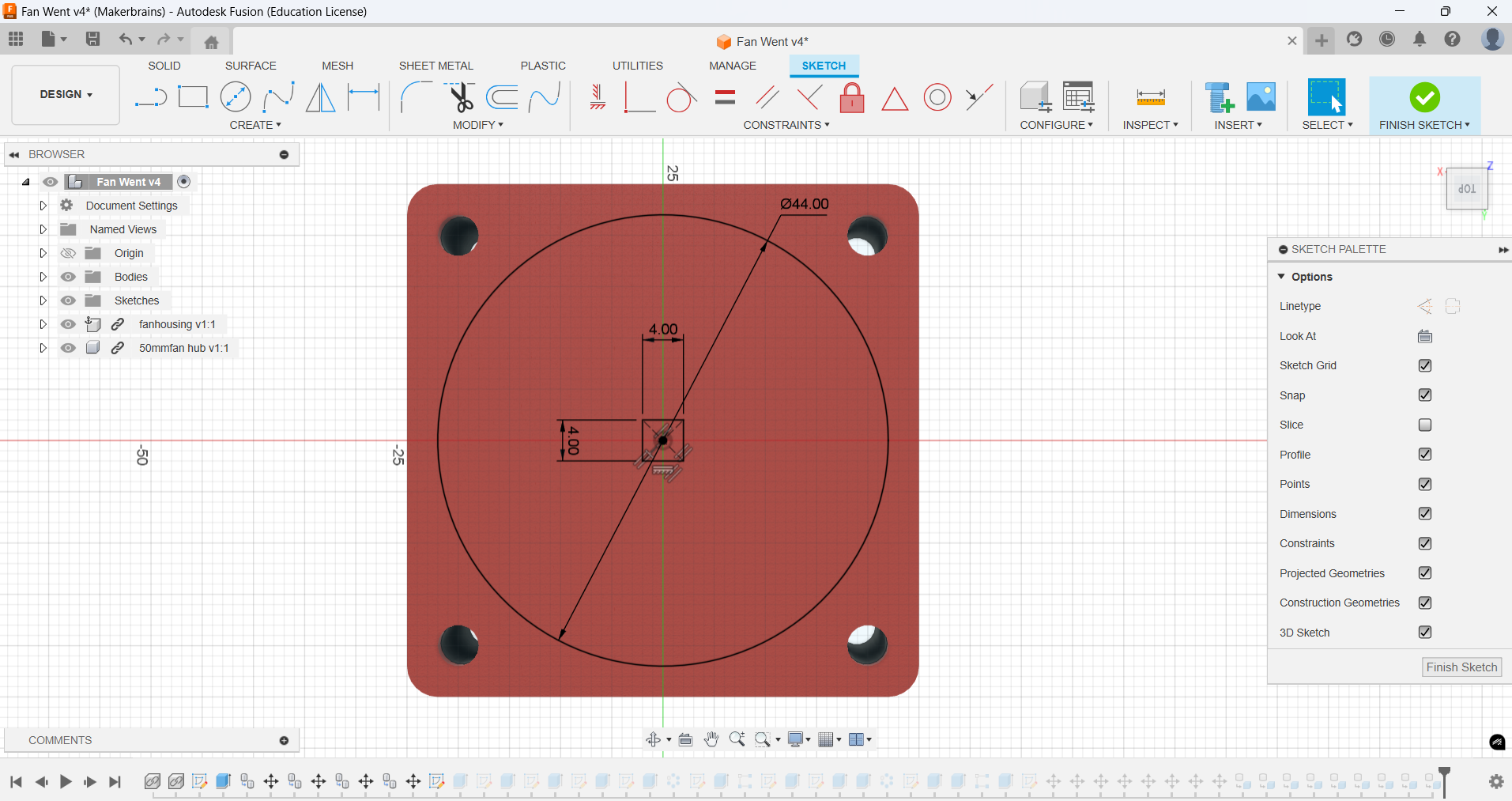Click the Undo button in the toolbar
This screenshot has width=1512, height=801.
[126, 40]
